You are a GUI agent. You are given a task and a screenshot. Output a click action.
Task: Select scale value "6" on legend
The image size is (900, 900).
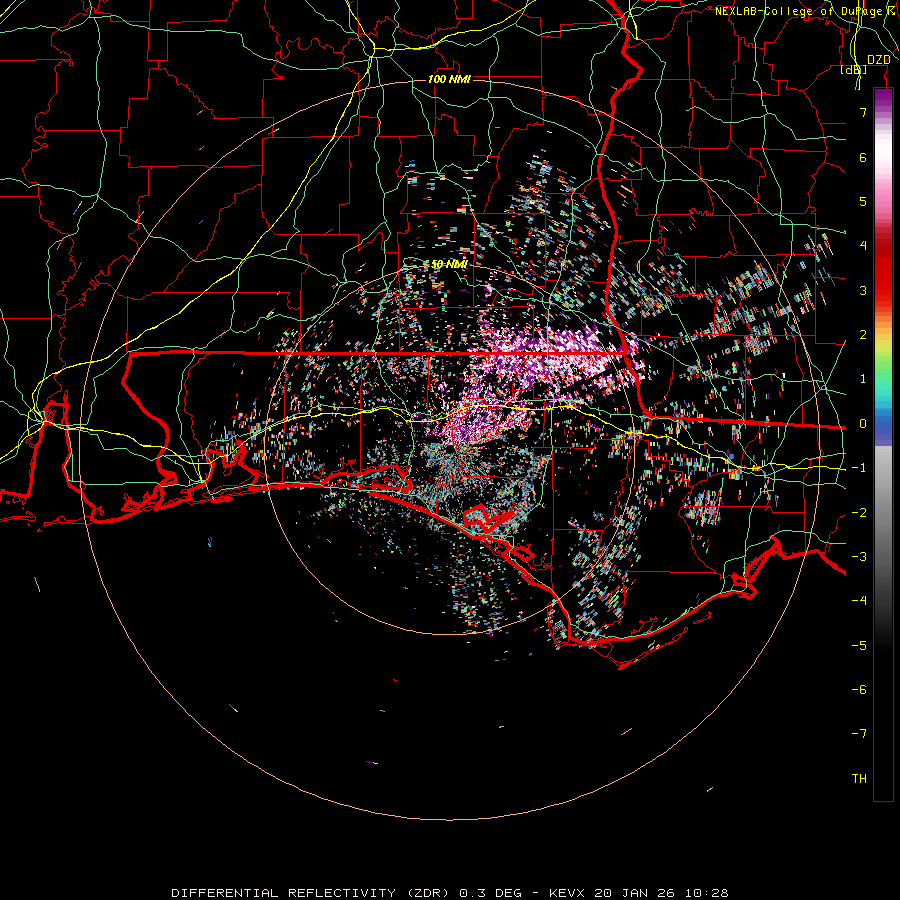(x=863, y=157)
